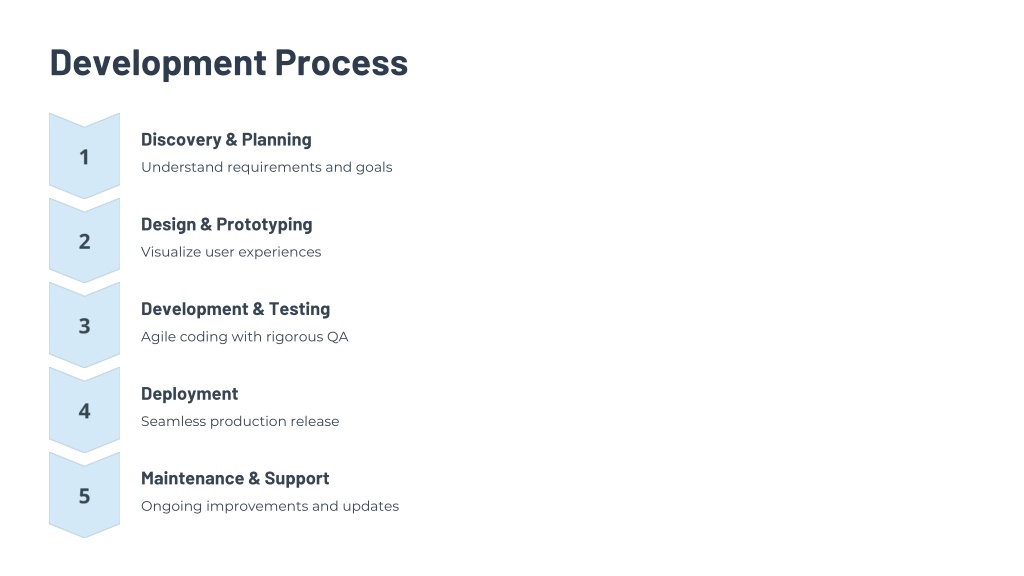1024x576 pixels.
Task: Click the Deployment heading
Action: [x=189, y=394]
